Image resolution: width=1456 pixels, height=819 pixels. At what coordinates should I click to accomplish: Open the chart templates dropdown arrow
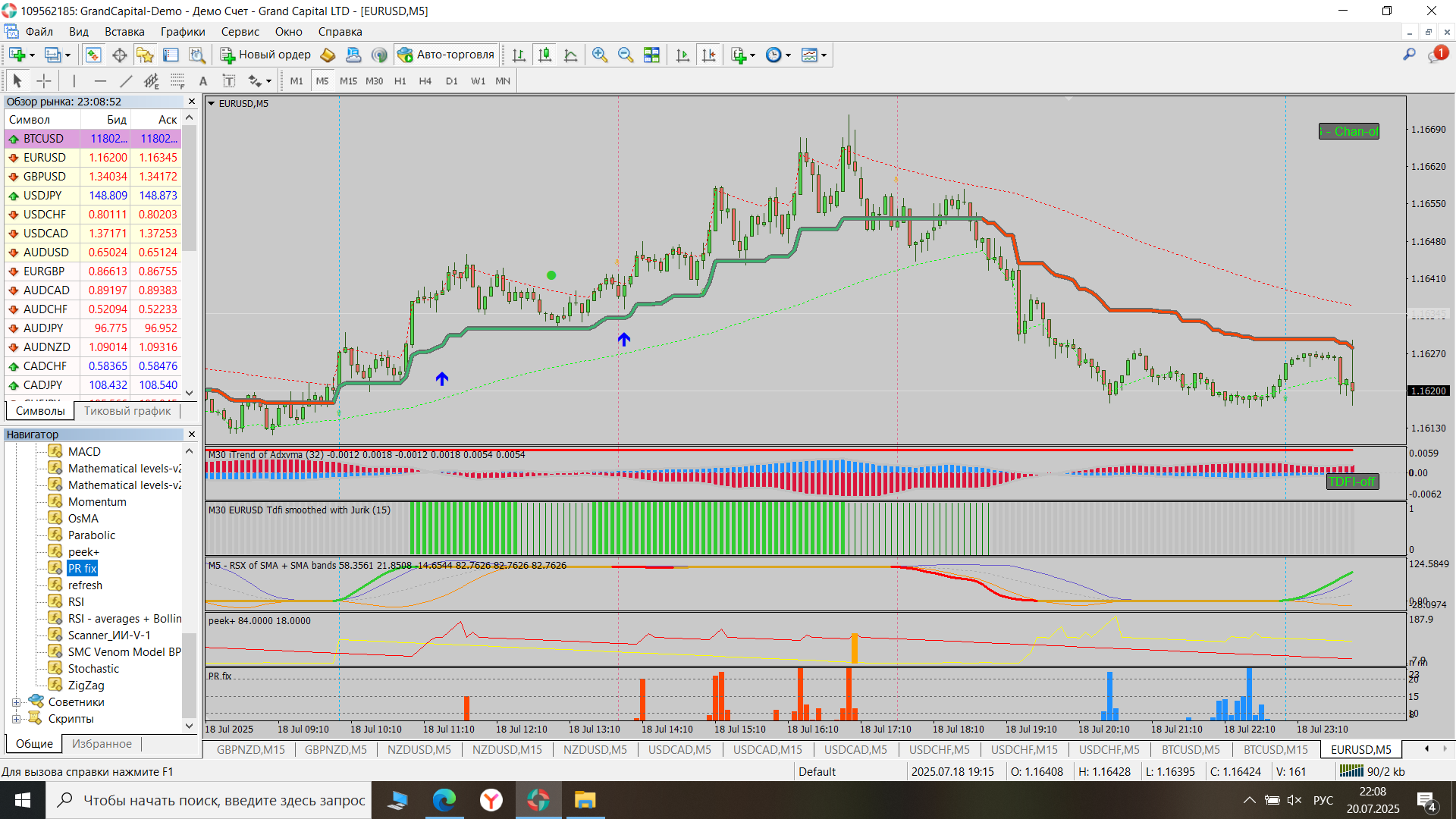(x=824, y=55)
